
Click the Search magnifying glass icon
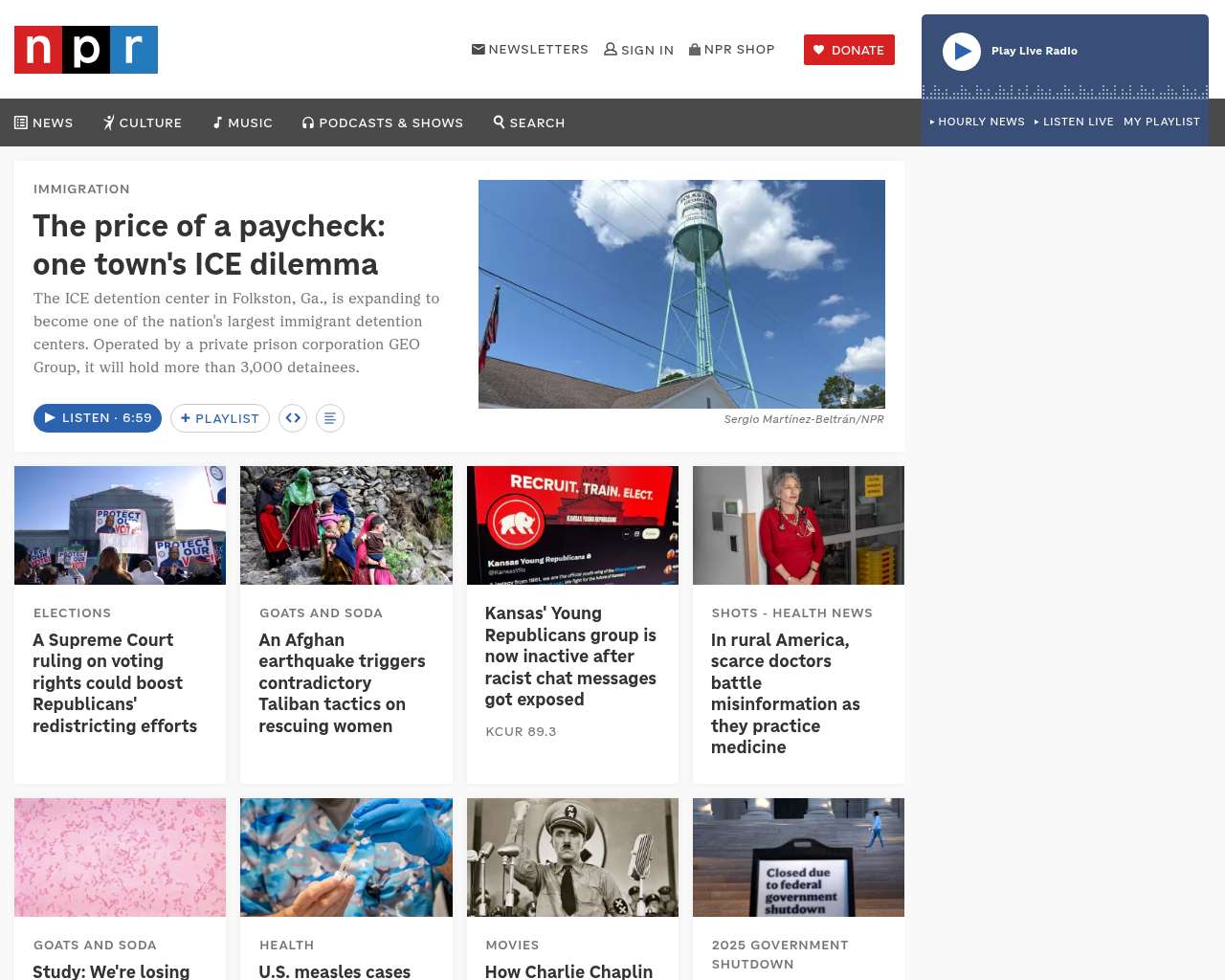point(500,122)
